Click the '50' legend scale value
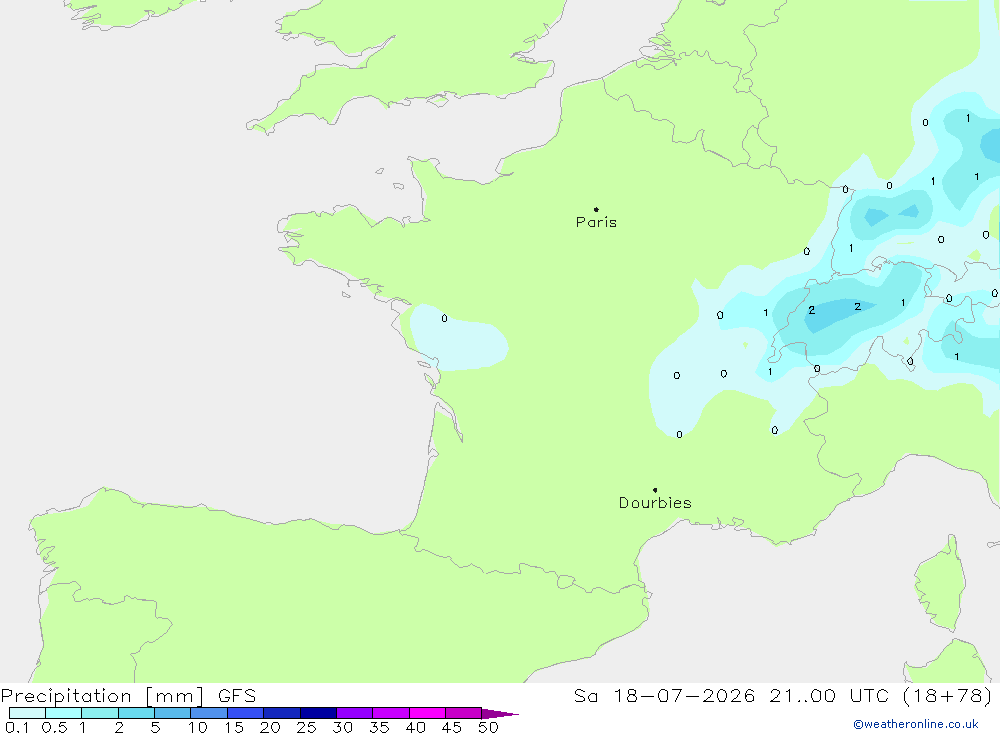This screenshot has width=1000, height=733. tap(488, 727)
